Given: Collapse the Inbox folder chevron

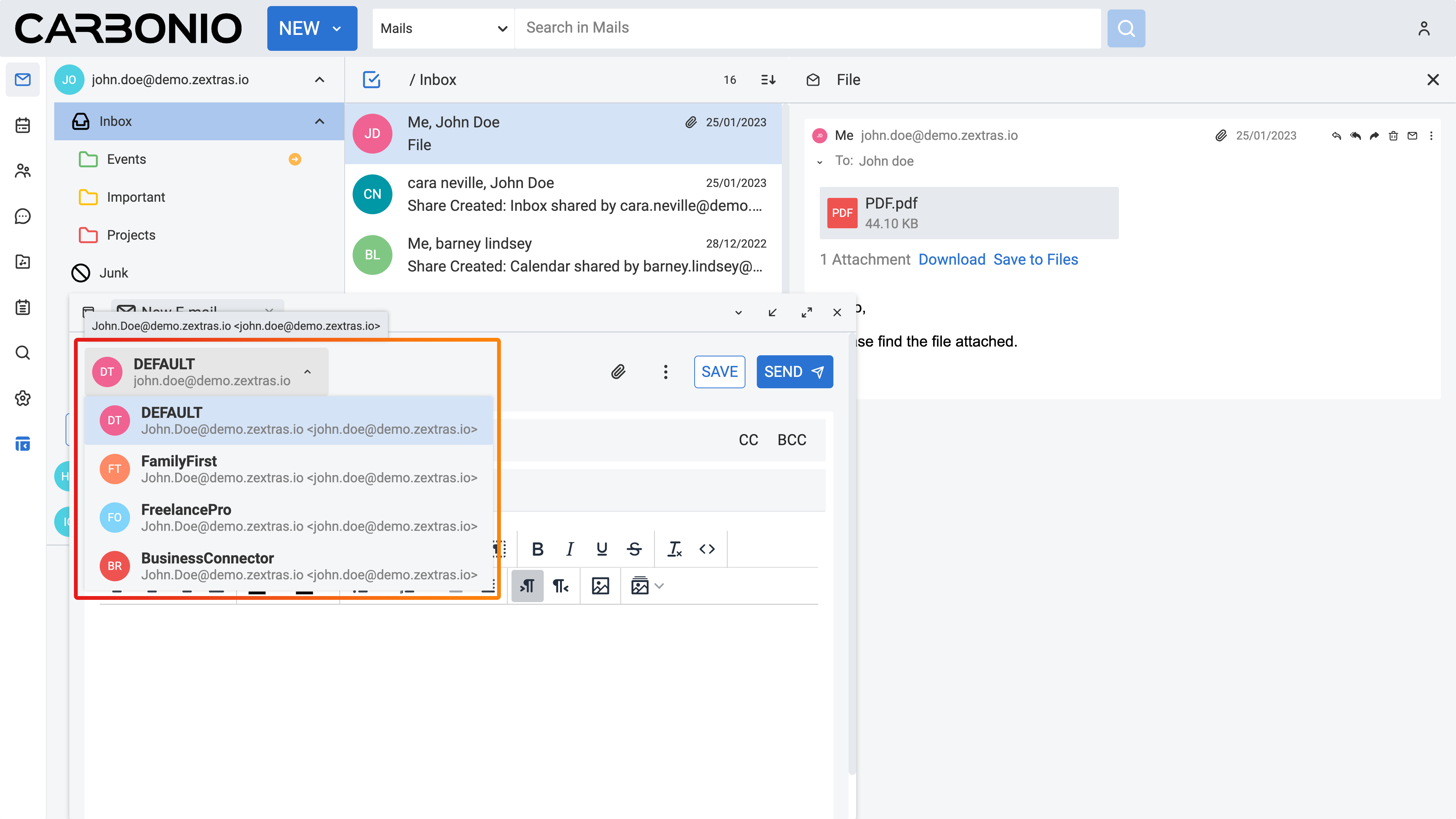Looking at the screenshot, I should click(319, 121).
